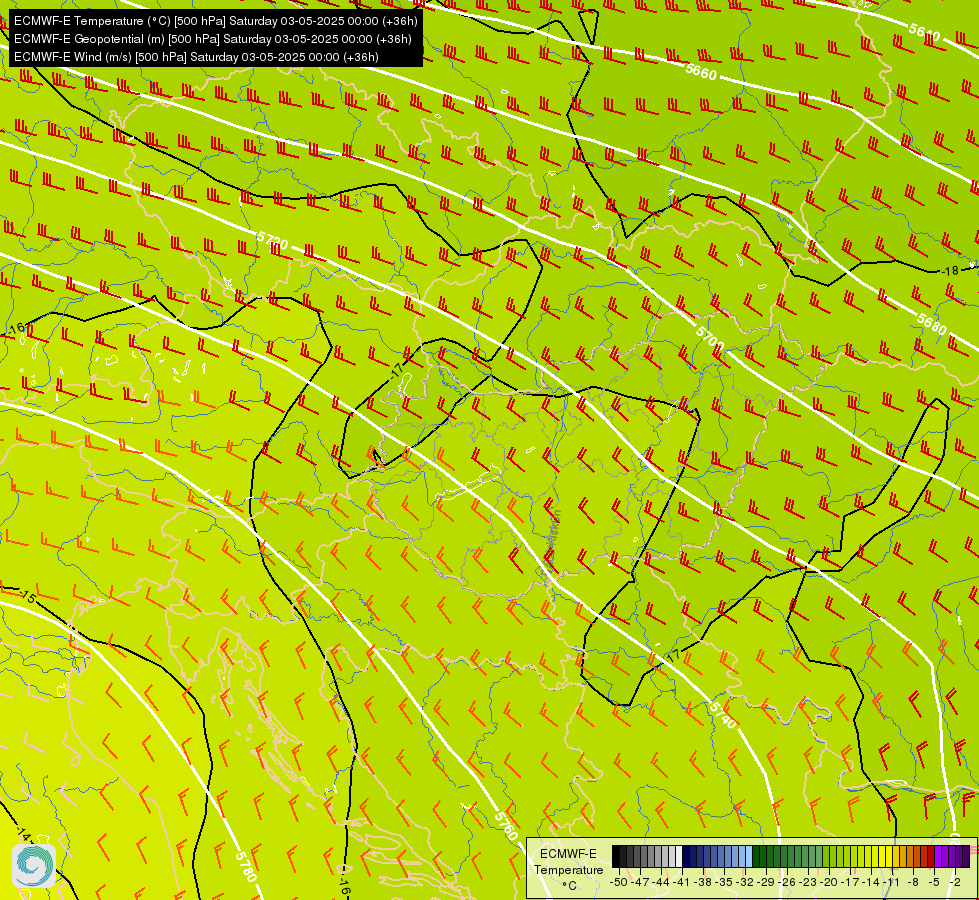Select the ECMWF-E Wind title line
Screen dimensions: 979x900
coord(196,57)
